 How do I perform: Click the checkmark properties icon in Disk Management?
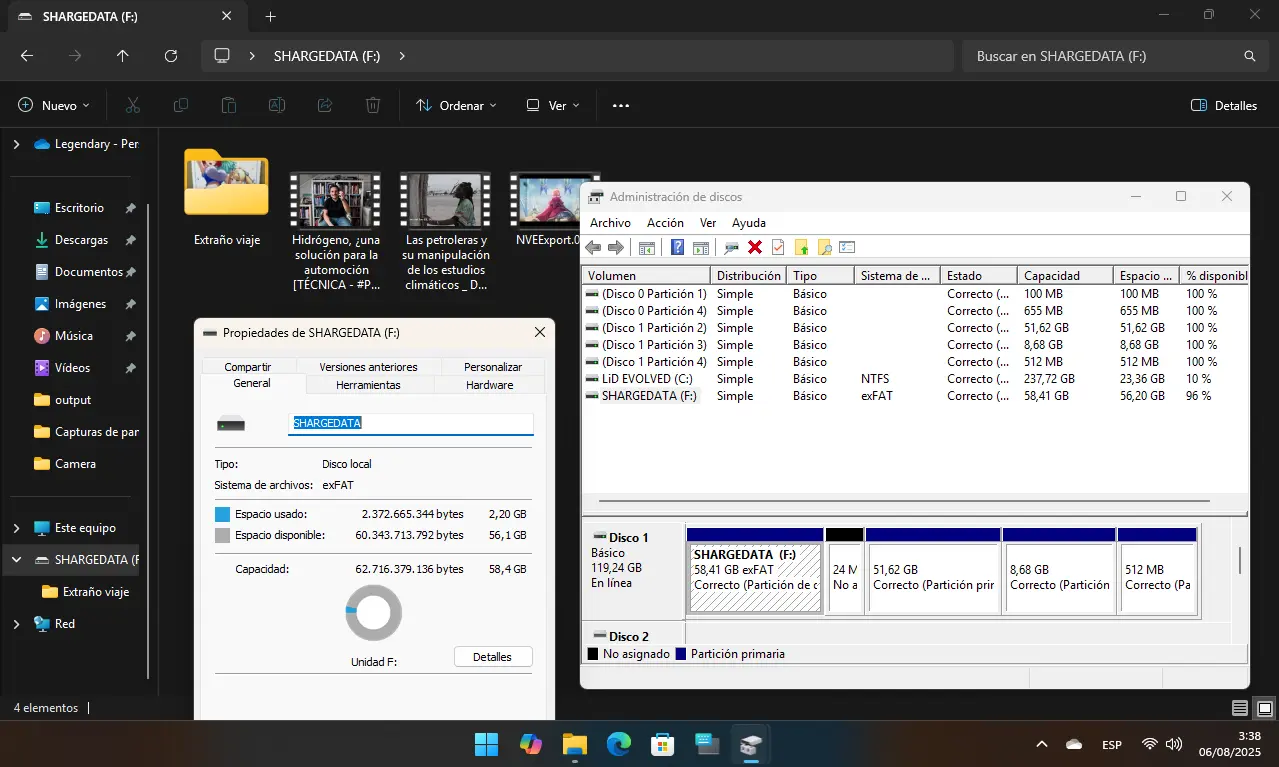[778, 247]
